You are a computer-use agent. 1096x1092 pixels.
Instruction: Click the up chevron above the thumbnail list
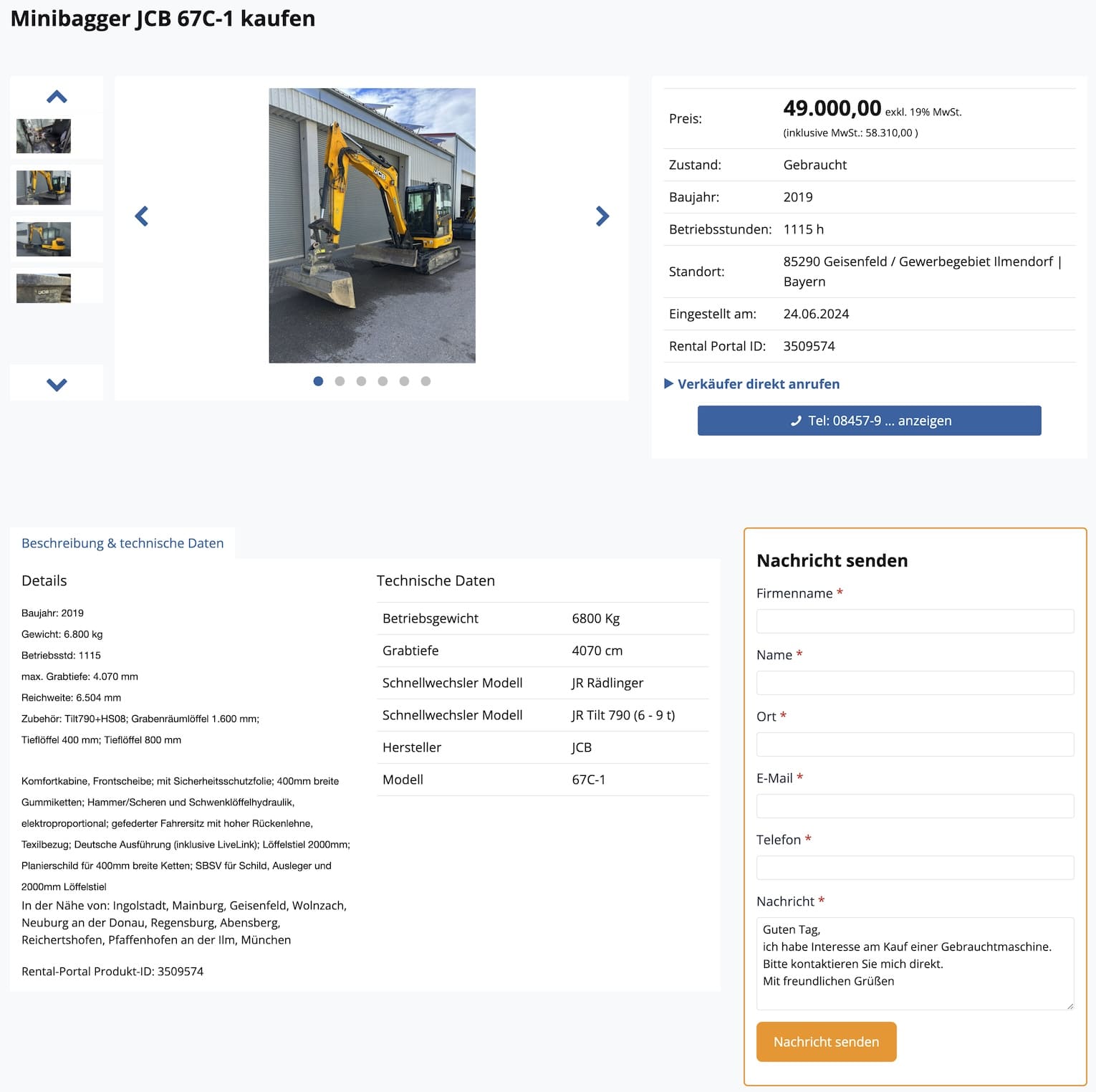[57, 97]
